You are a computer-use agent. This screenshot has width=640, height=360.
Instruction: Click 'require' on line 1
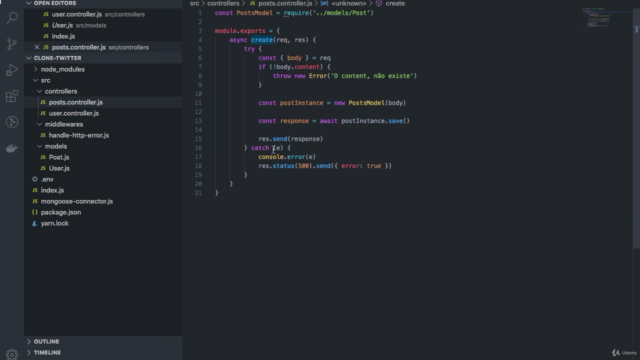click(296, 13)
